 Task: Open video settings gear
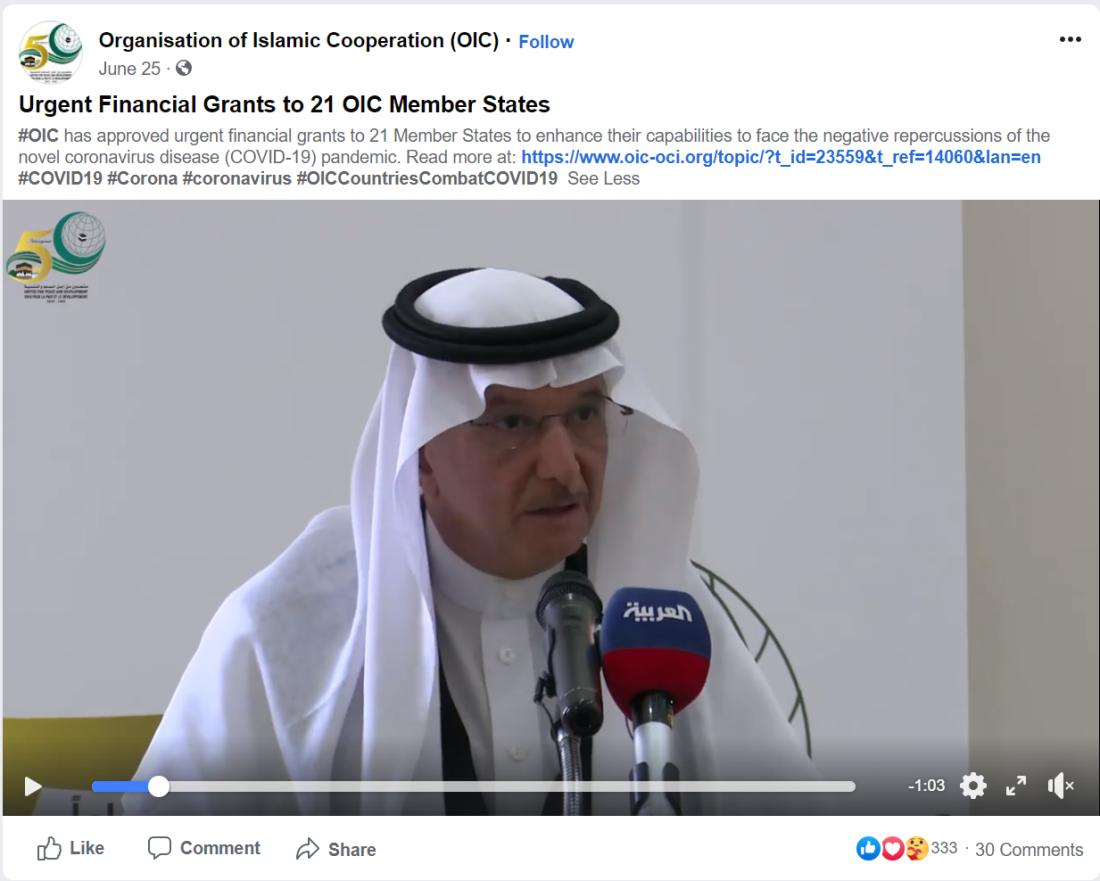973,786
